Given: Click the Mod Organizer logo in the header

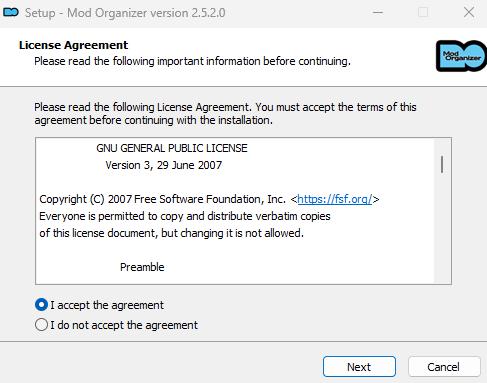Looking at the screenshot, I should tap(461, 56).
